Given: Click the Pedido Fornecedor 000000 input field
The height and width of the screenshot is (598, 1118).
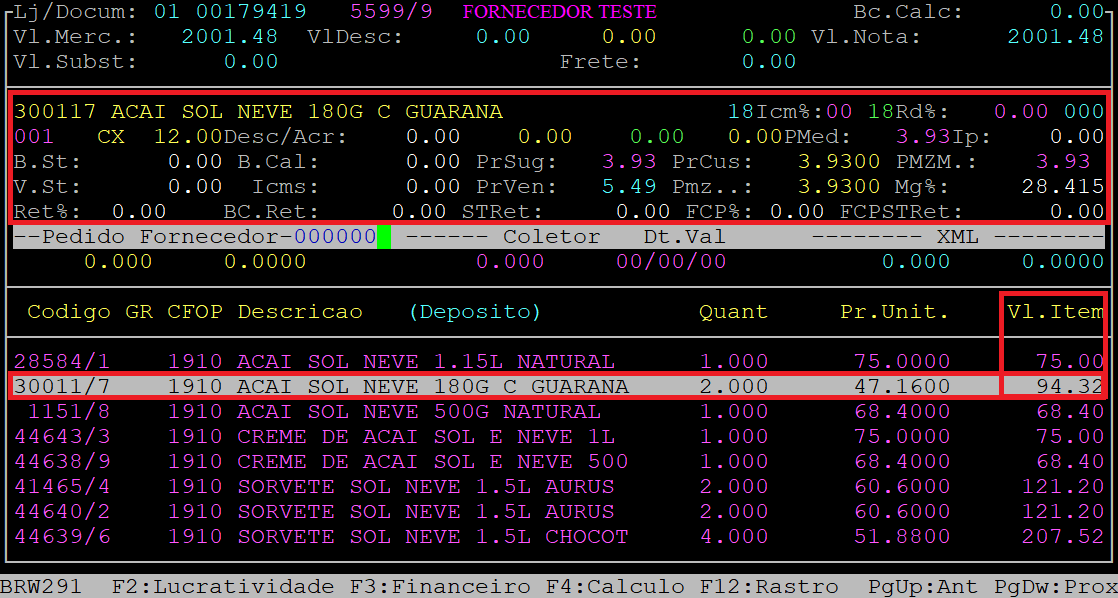Looking at the screenshot, I should [335, 237].
